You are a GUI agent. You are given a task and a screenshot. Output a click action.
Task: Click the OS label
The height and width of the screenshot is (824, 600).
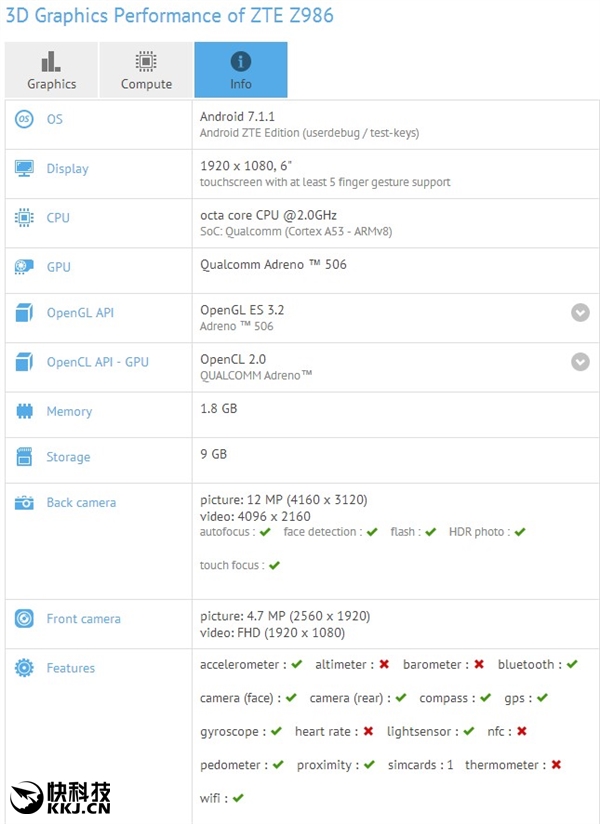click(55, 119)
